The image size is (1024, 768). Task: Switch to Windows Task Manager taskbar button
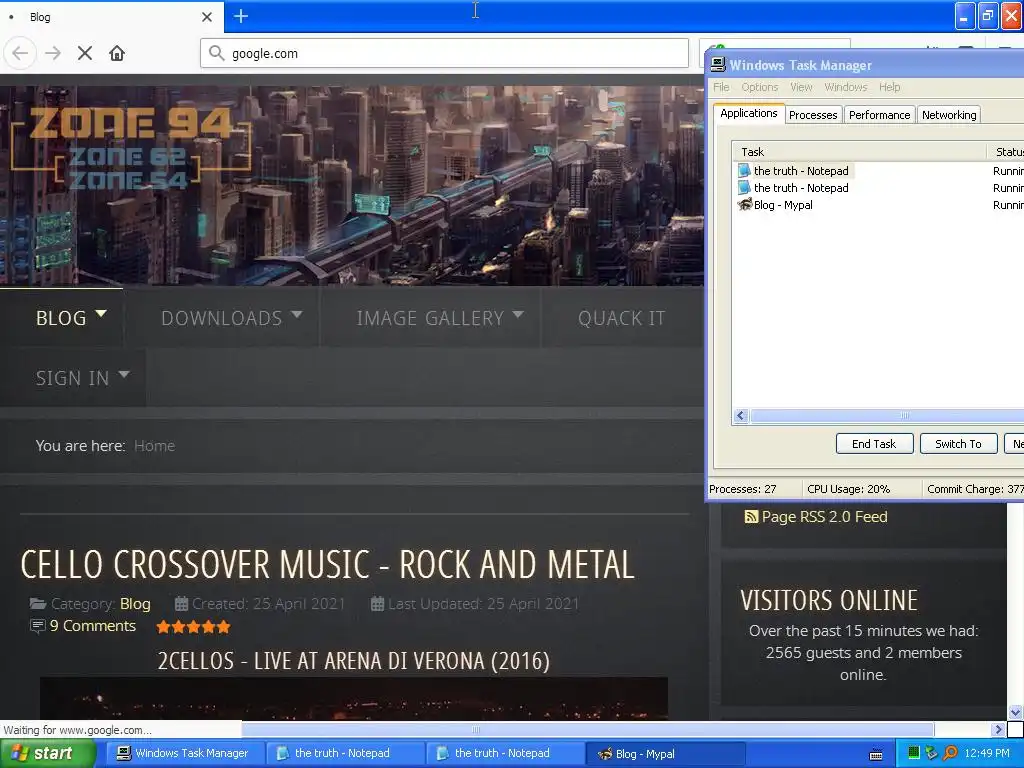coord(185,753)
